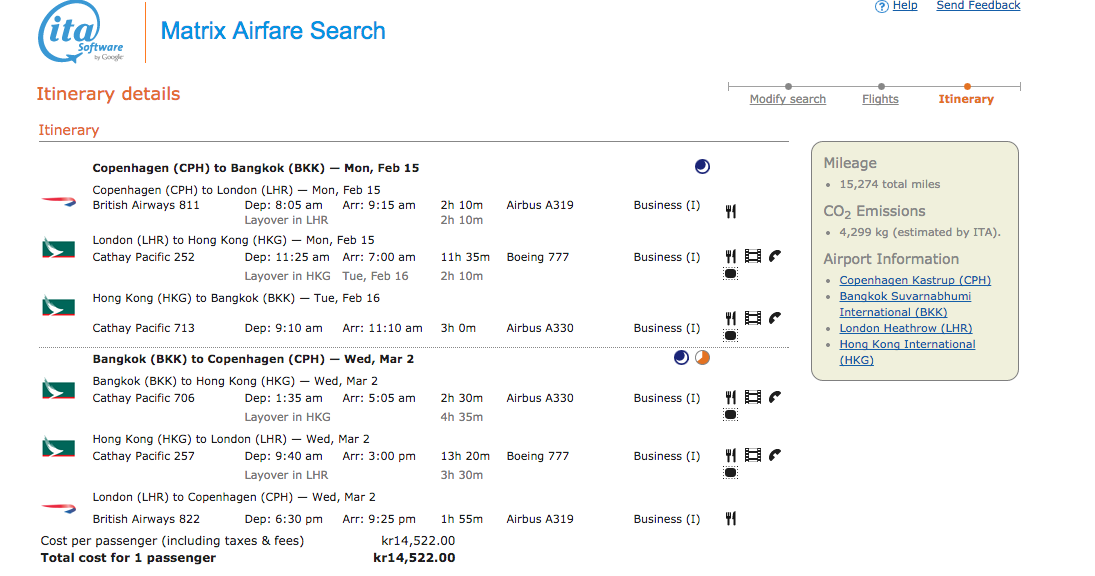Image resolution: width=1095 pixels, height=576 pixels.
Task: Click the black screen icon under Cathay Pacific 252
Action: point(730,274)
